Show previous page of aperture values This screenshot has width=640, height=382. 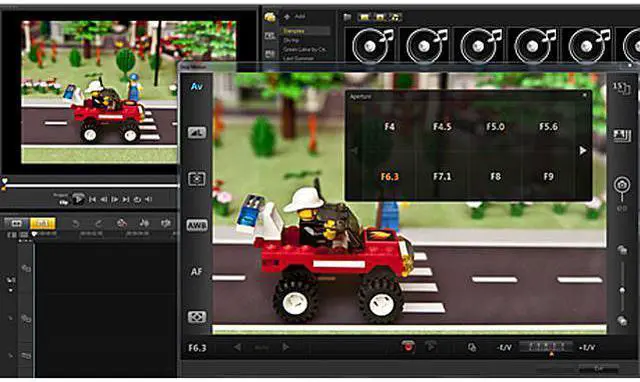pyautogui.click(x=354, y=151)
